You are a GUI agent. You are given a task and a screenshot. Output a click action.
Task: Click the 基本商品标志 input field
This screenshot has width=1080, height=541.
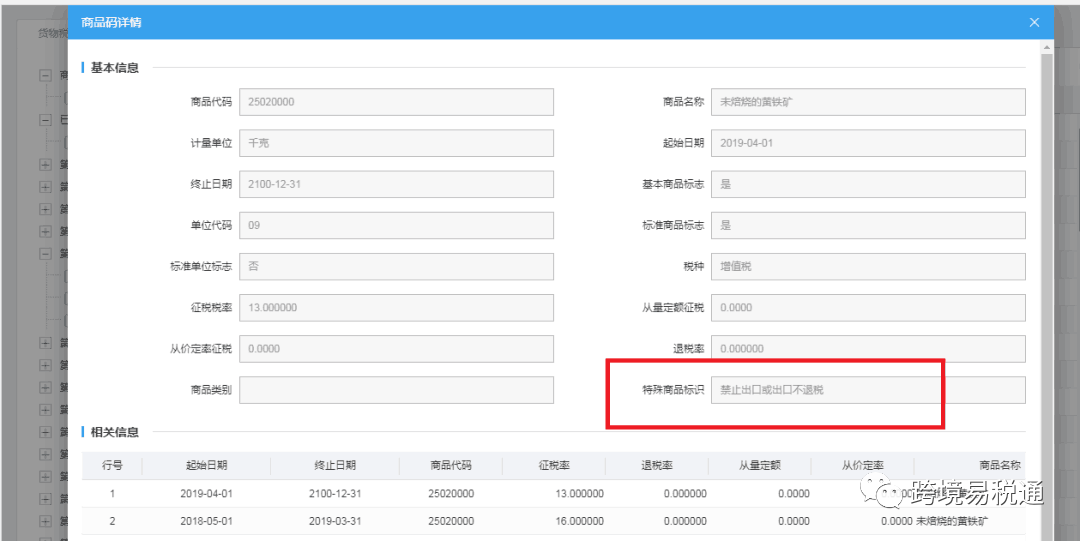pos(868,184)
